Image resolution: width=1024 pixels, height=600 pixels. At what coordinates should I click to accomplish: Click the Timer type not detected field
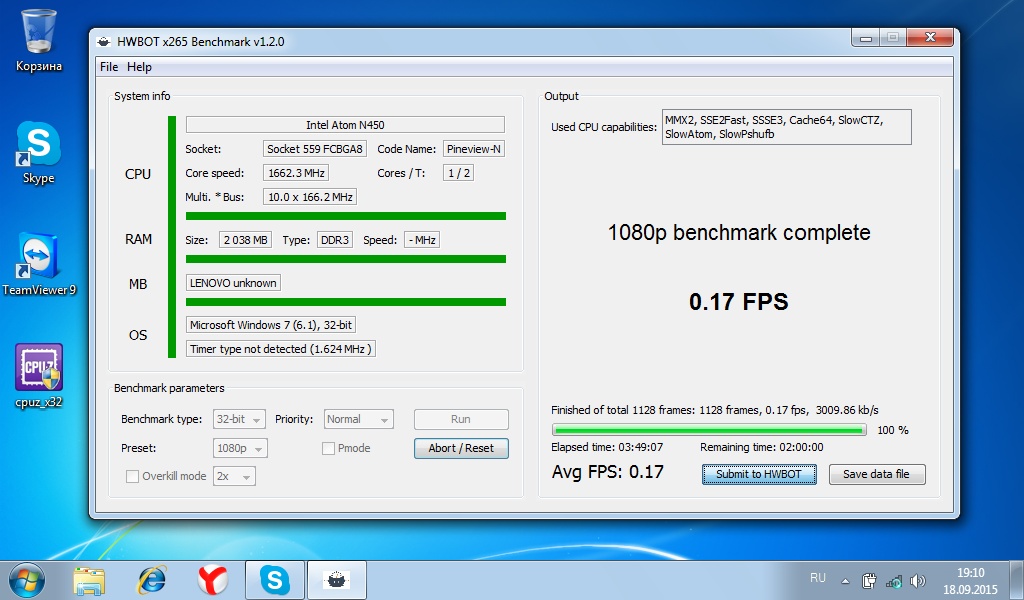point(281,349)
